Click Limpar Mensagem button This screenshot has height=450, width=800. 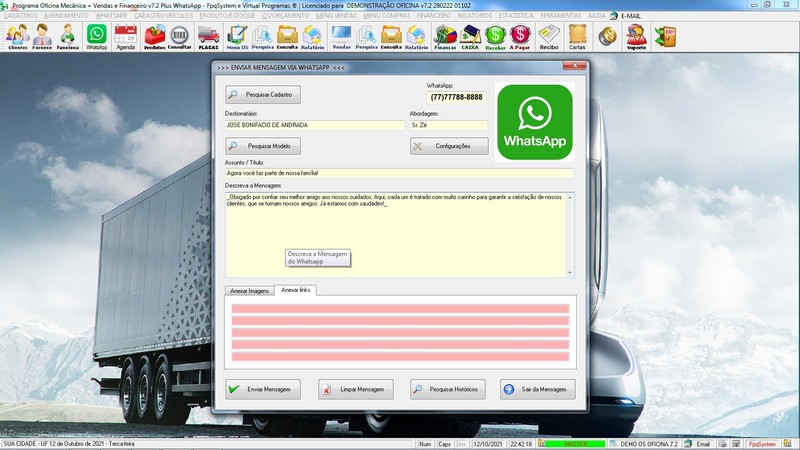click(x=356, y=389)
